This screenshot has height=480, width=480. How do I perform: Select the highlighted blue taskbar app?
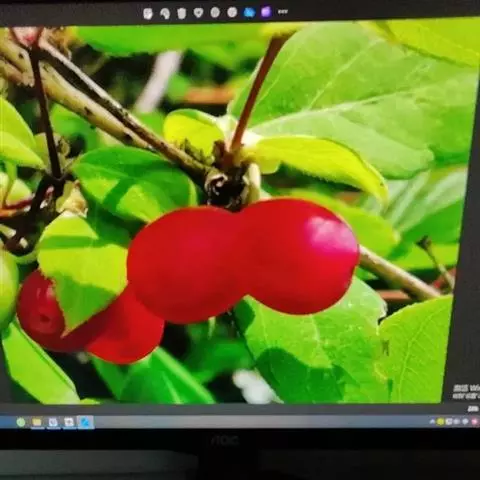[x=85, y=422]
